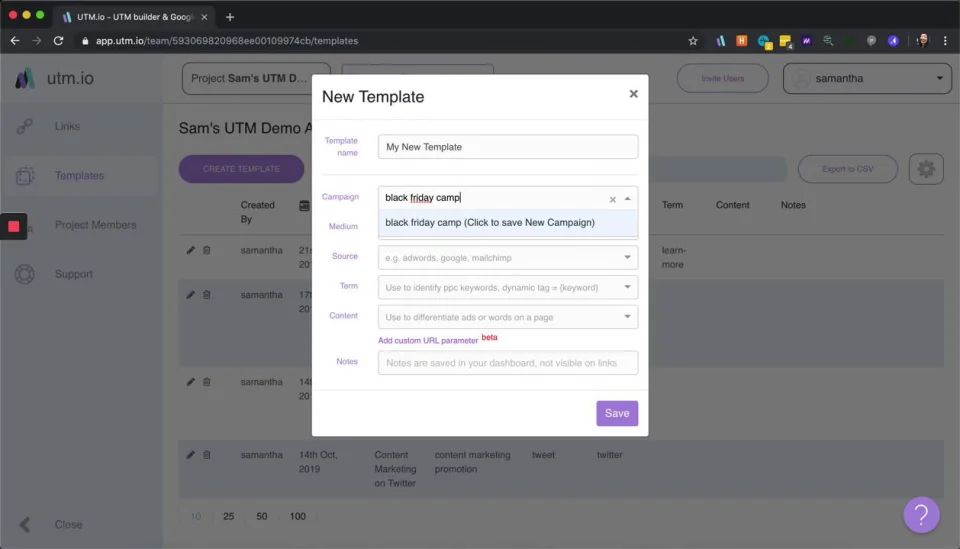960x549 pixels.
Task: Click the Created By column header
Action: (257, 212)
